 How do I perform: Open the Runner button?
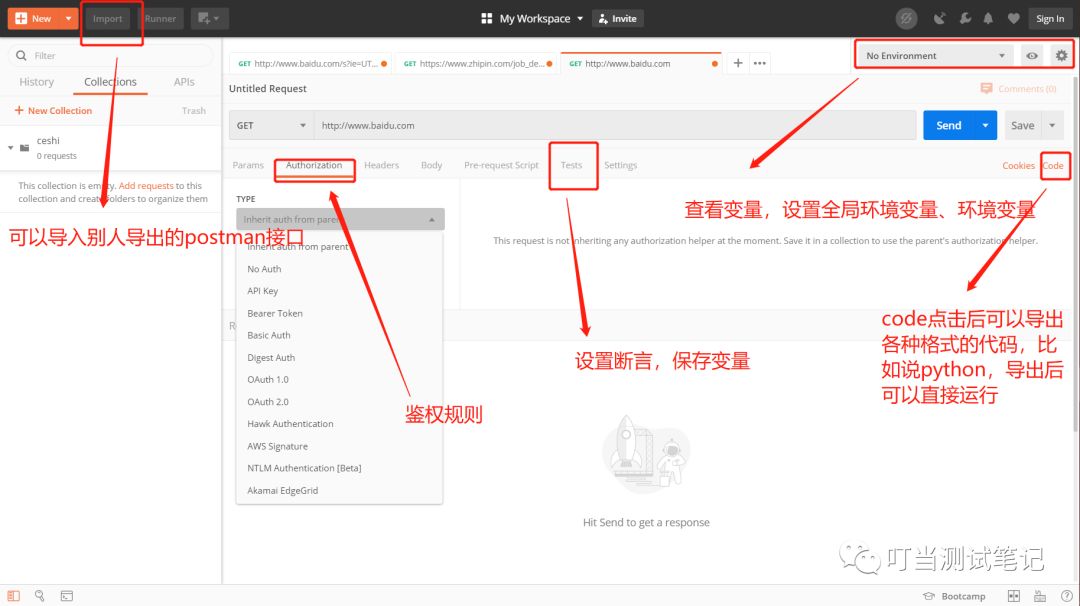click(x=160, y=19)
